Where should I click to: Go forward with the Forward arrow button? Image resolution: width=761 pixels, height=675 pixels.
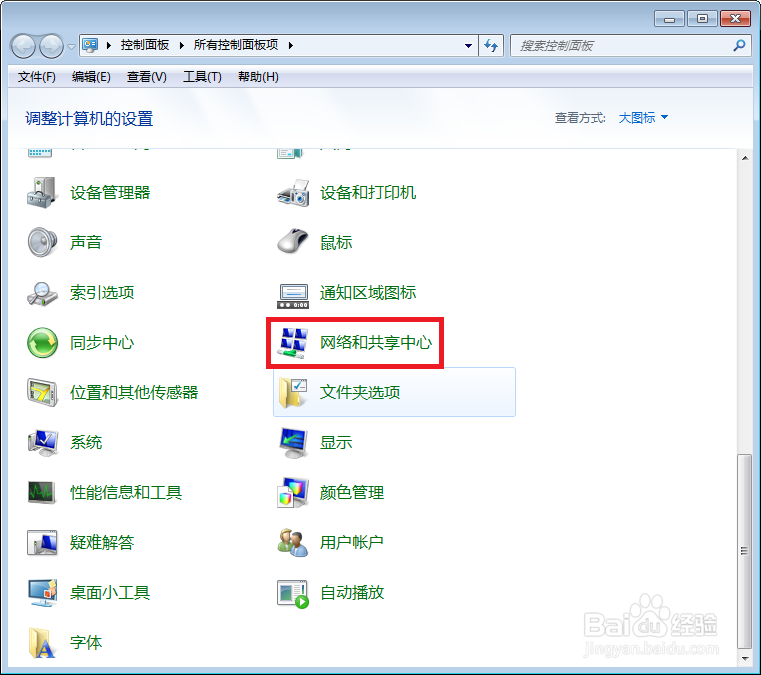(x=51, y=47)
